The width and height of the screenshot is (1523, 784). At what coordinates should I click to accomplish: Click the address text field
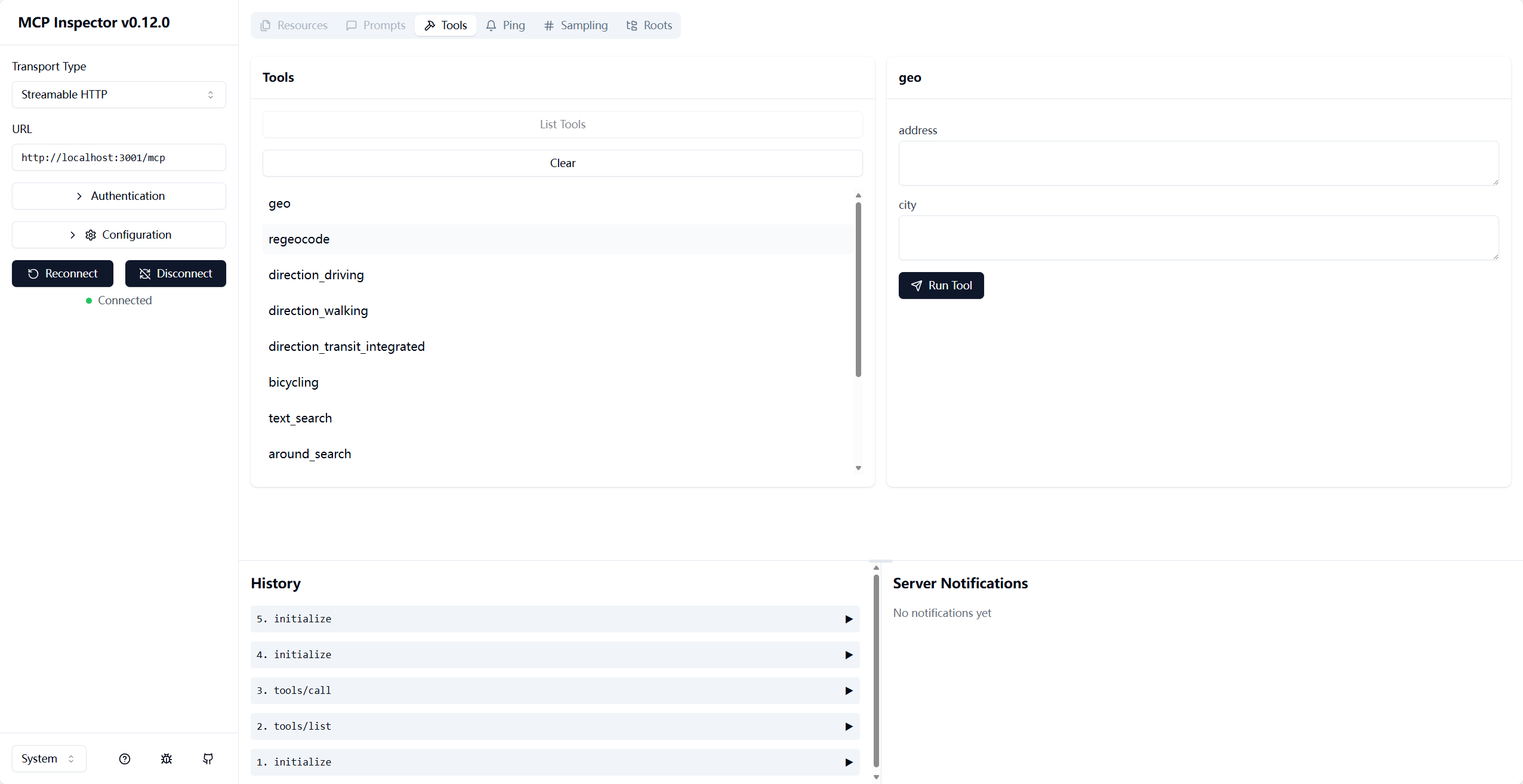1198,163
